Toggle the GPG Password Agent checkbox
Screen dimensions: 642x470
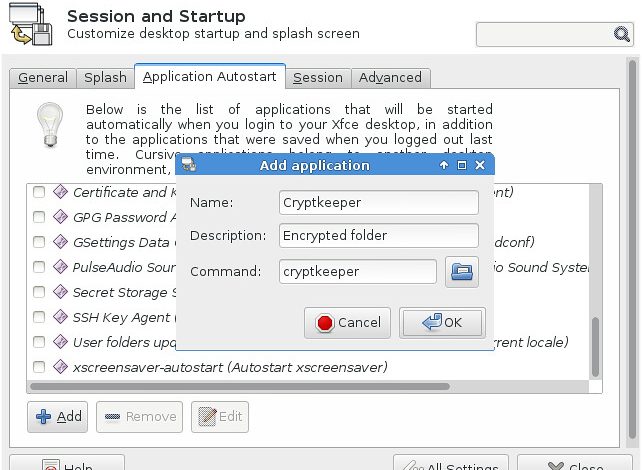pos(39,217)
